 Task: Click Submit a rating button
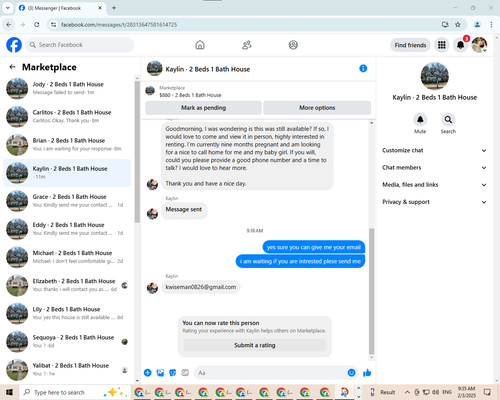[255, 345]
